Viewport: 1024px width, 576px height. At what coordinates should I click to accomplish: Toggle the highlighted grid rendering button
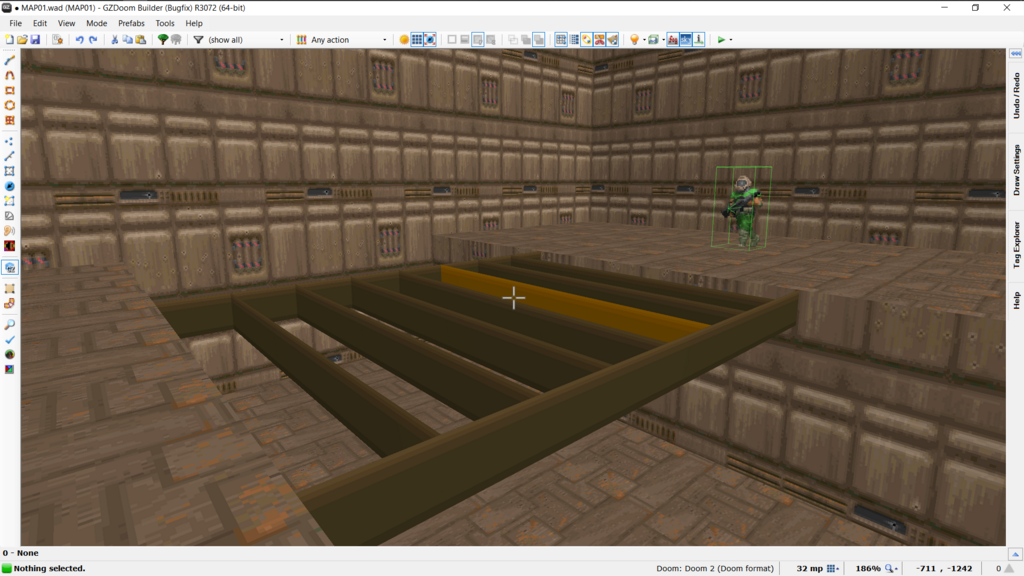pyautogui.click(x=417, y=40)
